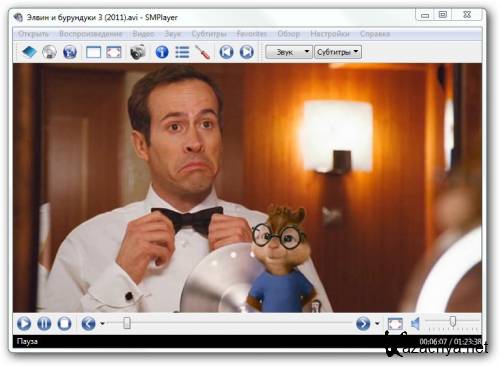
Task: Switch to compact mode window icon
Action: (x=93, y=52)
